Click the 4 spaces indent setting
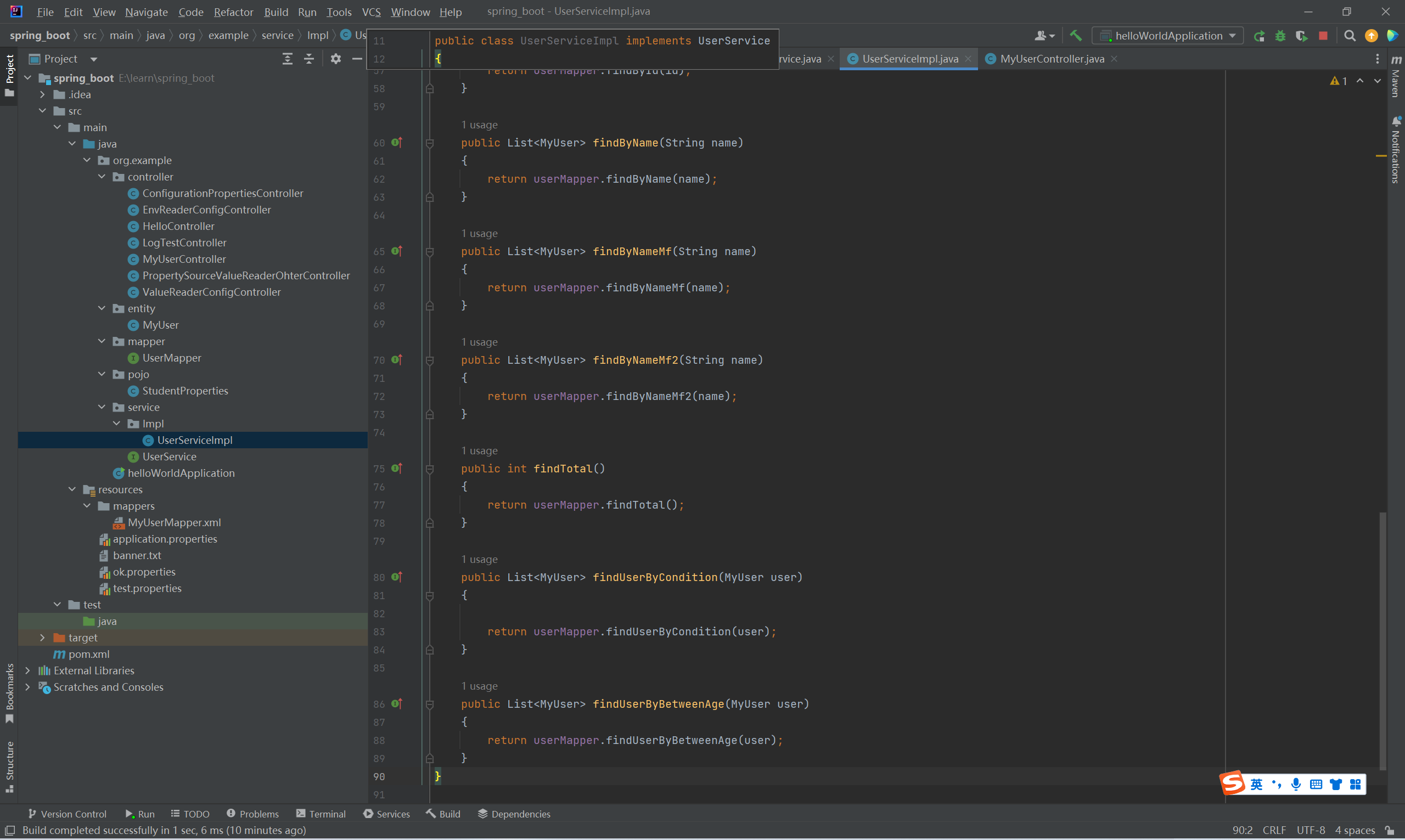Viewport: 1405px width, 840px height. tap(1355, 830)
